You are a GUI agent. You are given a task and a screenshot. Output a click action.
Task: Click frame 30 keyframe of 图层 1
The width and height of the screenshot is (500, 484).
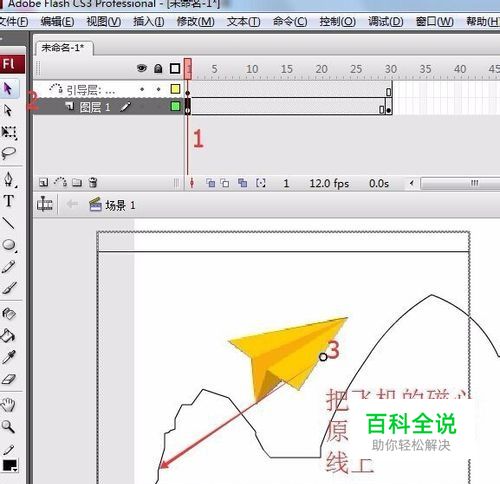(x=389, y=107)
